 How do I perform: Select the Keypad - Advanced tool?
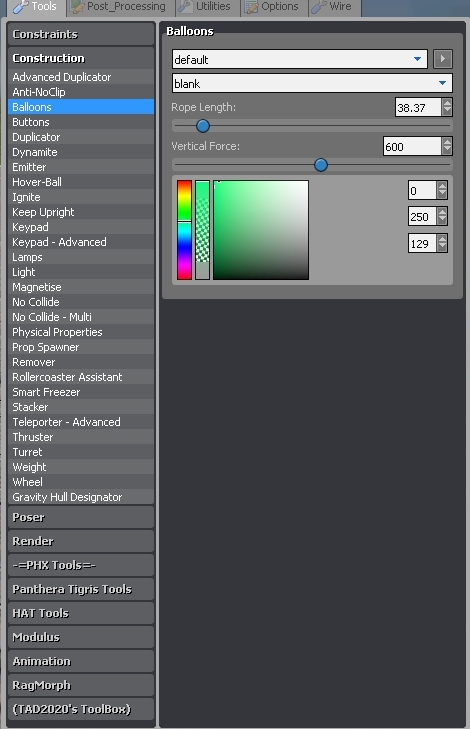(x=81, y=242)
